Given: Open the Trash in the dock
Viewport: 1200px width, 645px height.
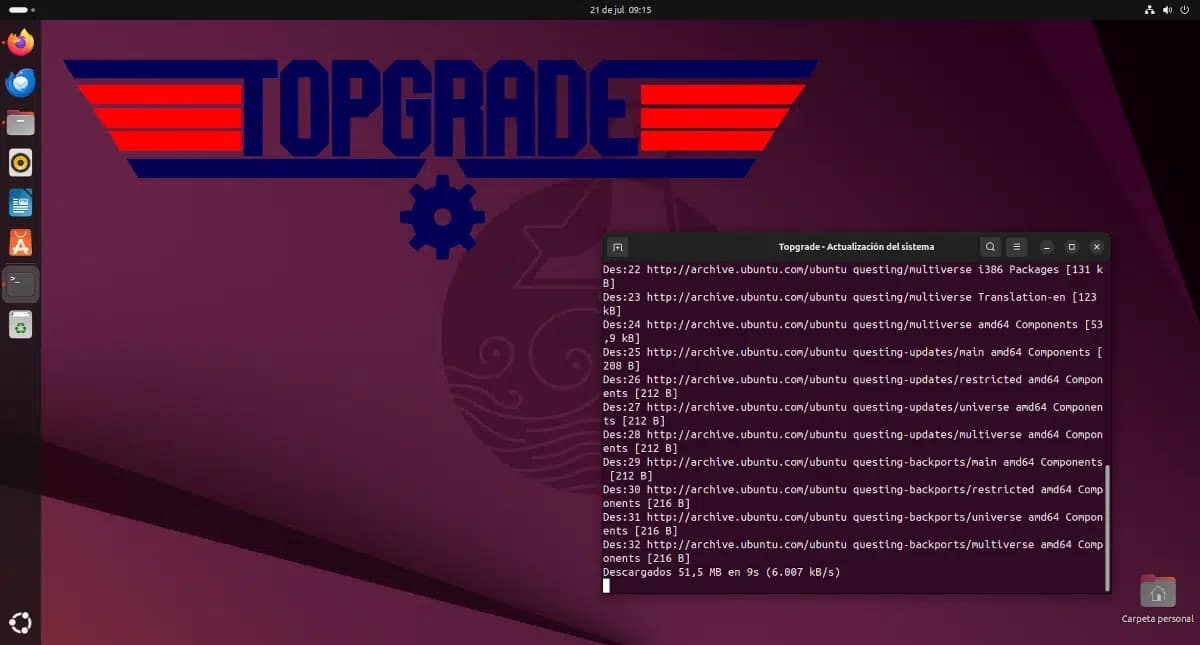Looking at the screenshot, I should (20, 324).
